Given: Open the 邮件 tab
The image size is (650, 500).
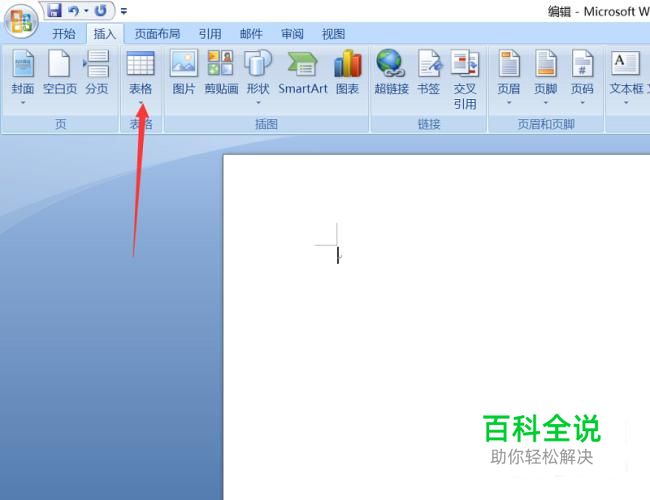Looking at the screenshot, I should coord(251,34).
